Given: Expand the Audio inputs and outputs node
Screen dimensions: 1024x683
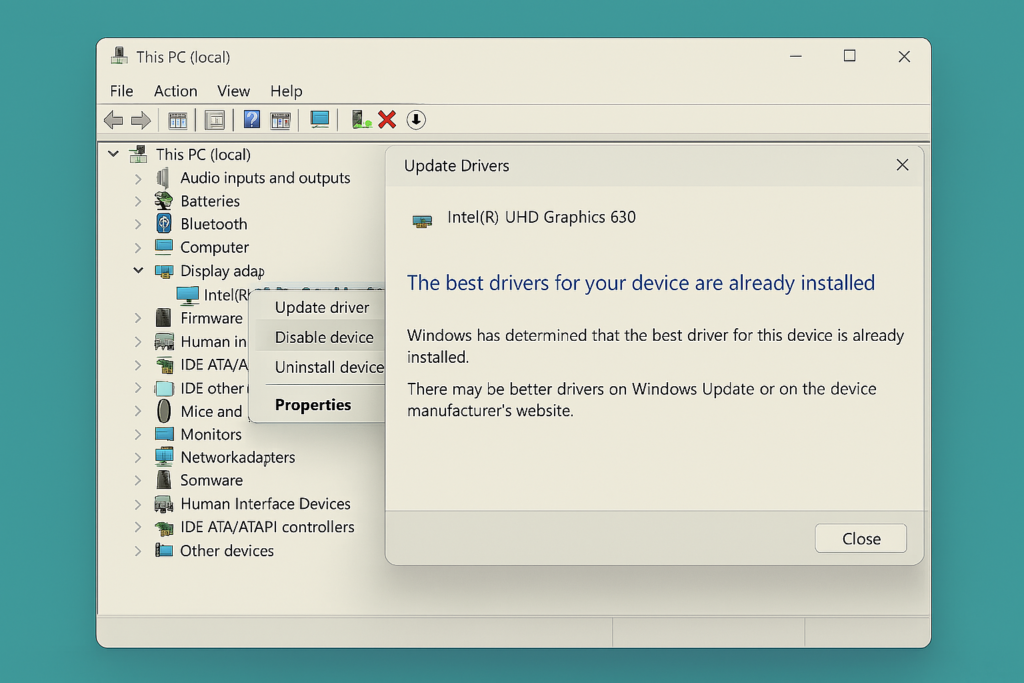Looking at the screenshot, I should [x=138, y=178].
